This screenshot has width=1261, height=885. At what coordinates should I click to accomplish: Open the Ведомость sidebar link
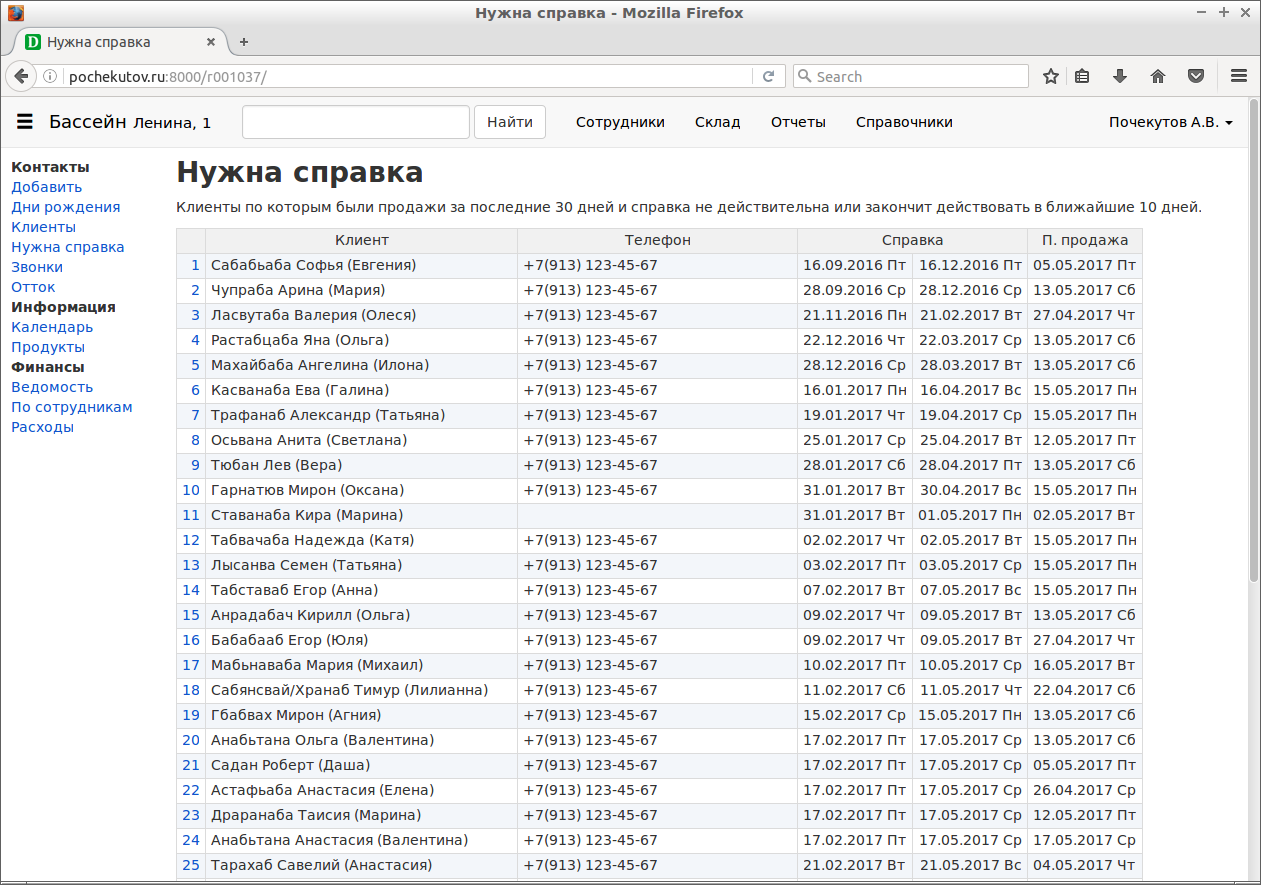pos(52,387)
